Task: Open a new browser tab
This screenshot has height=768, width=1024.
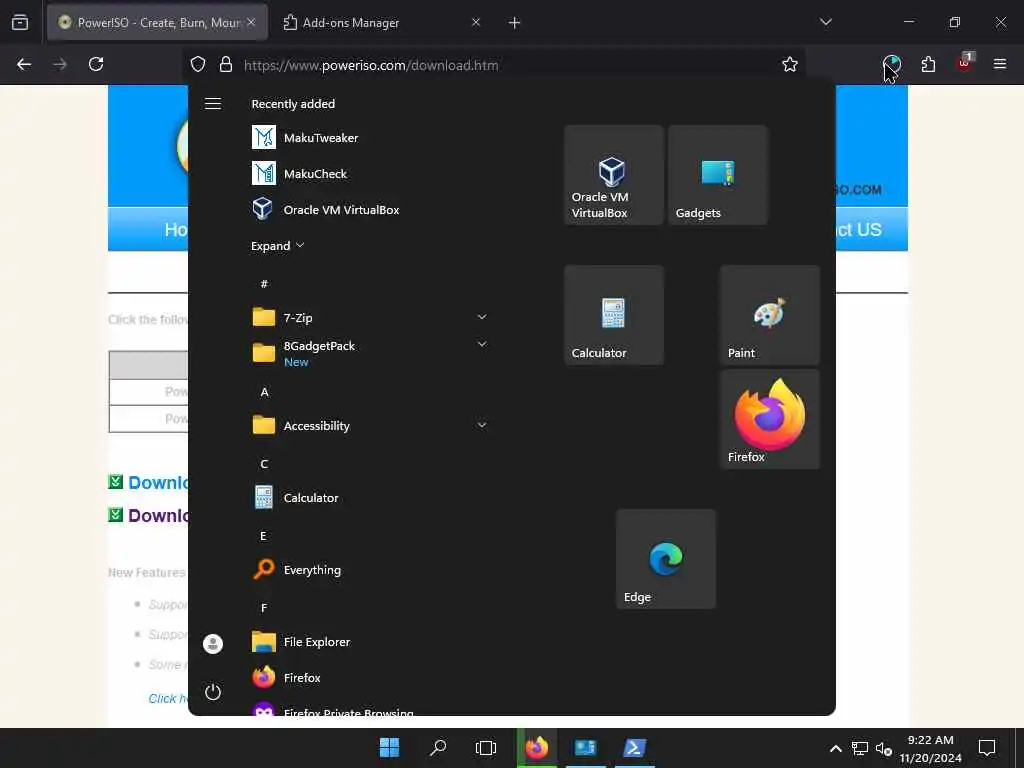Action: [x=514, y=23]
